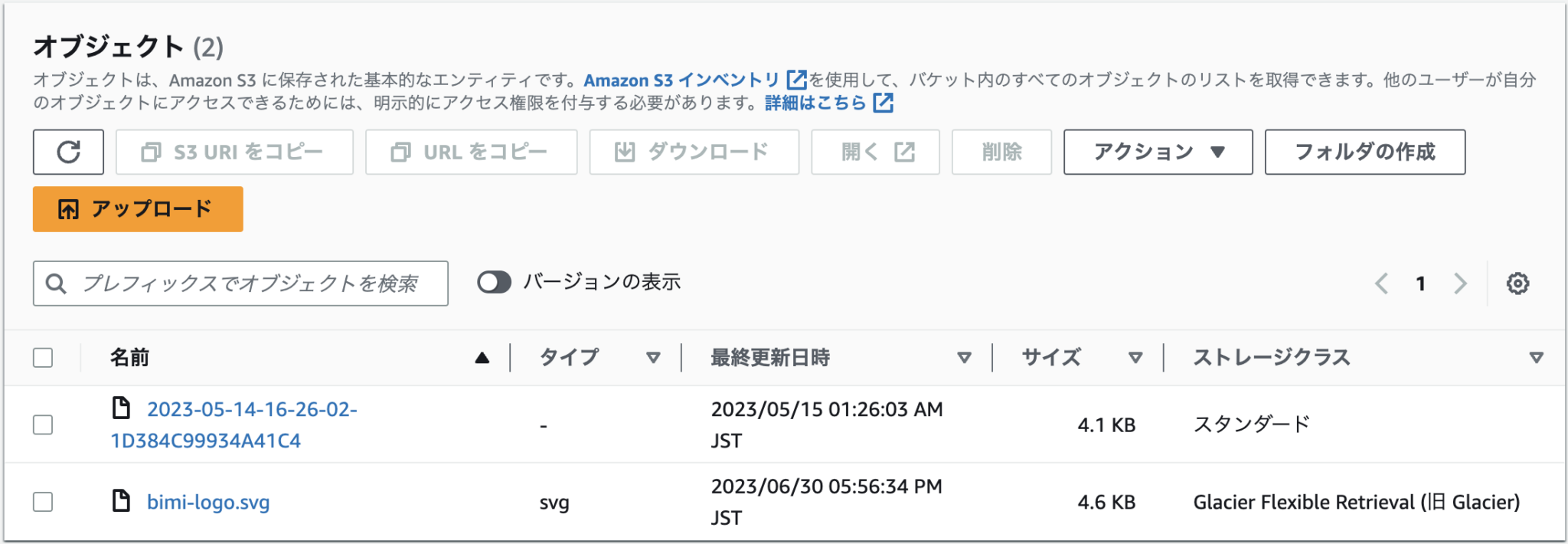Image resolution: width=1568 pixels, height=544 pixels.
Task: Check the checkbox for bimi-logo.svg
Action: tap(43, 502)
